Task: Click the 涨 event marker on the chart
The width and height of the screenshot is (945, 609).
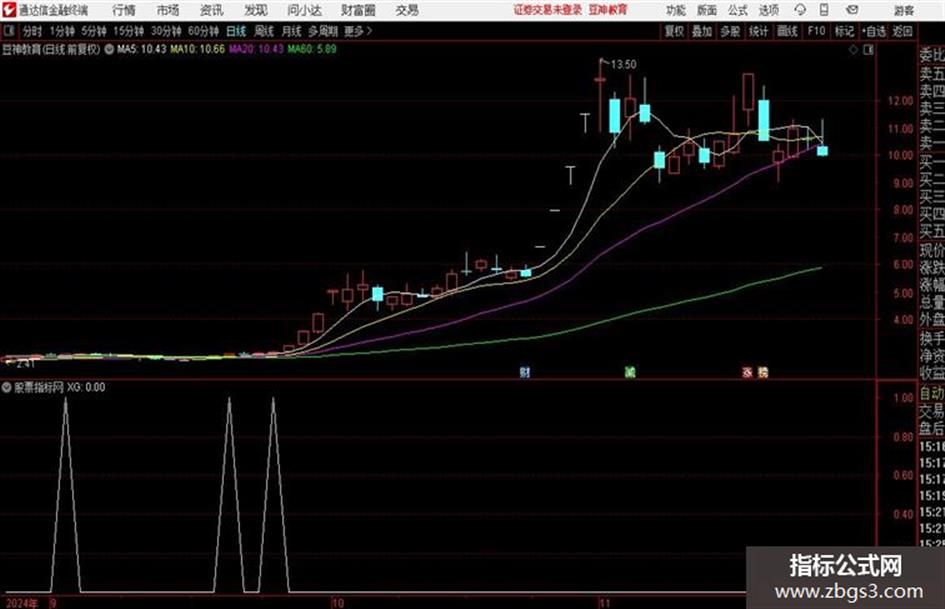Action: pos(747,372)
